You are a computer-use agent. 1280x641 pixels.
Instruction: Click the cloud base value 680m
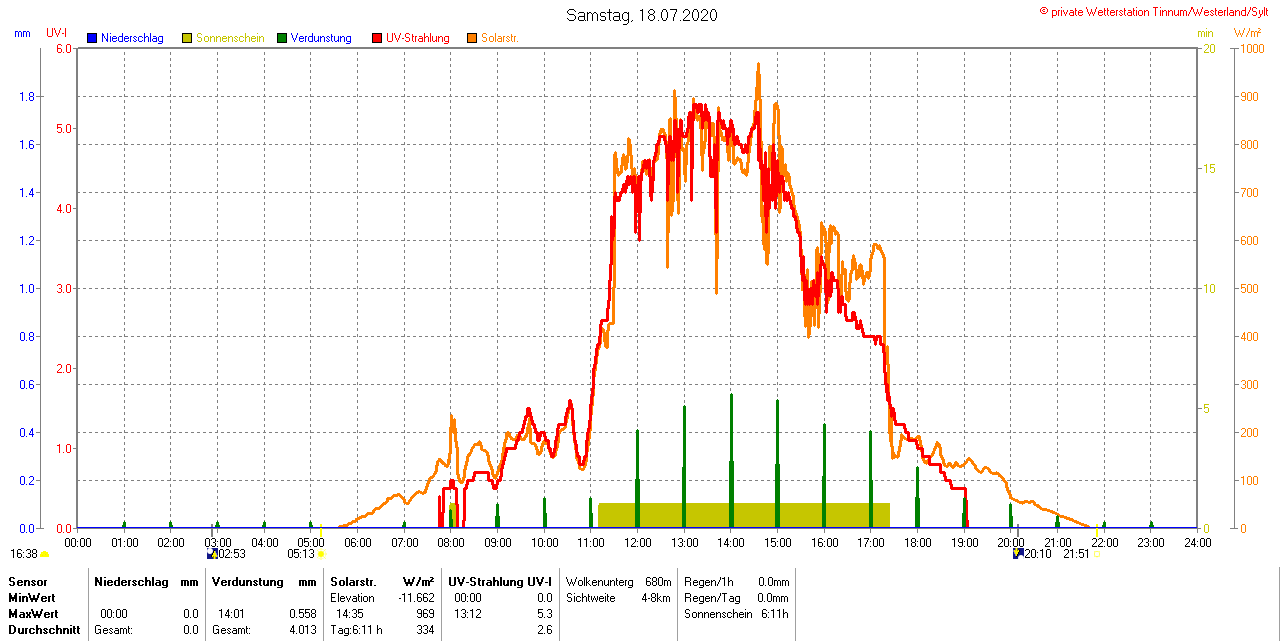pos(658,582)
